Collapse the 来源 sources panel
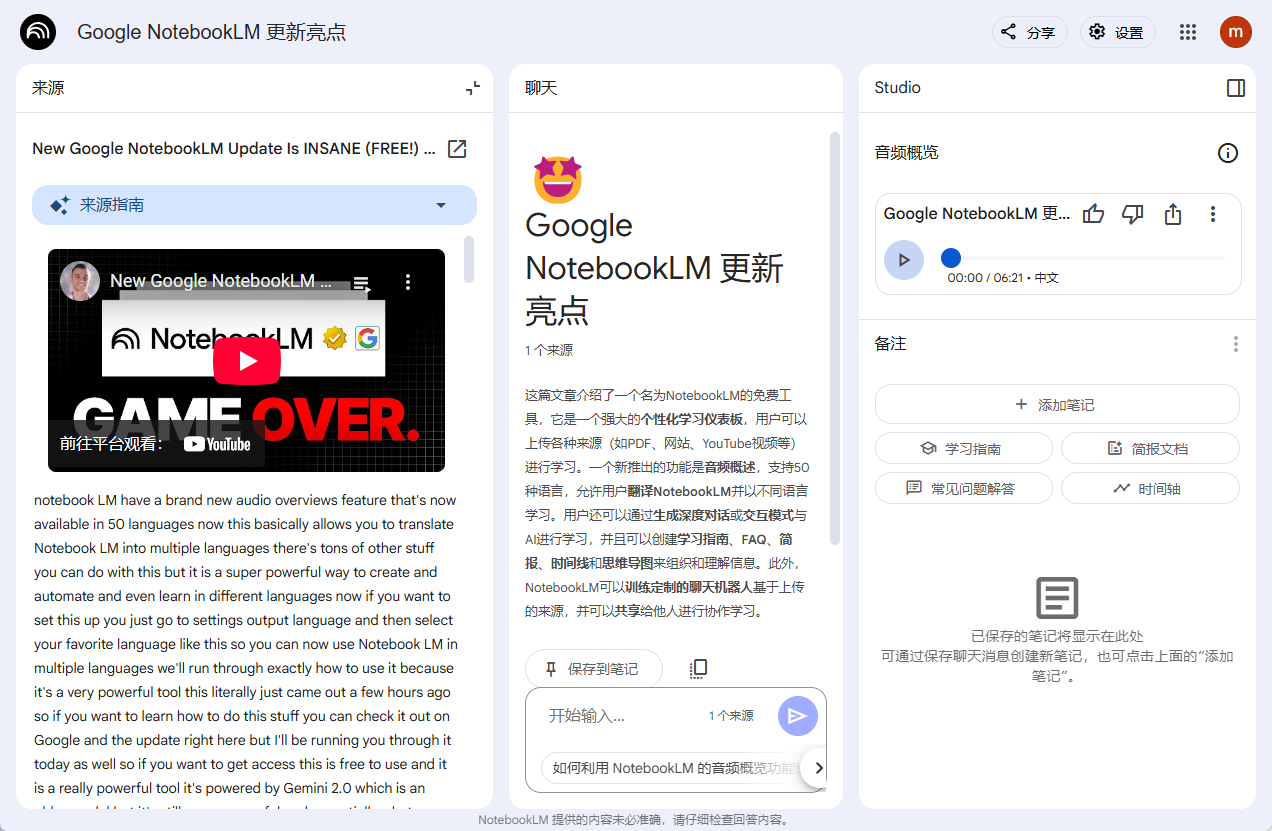Image resolution: width=1272 pixels, height=831 pixels. (473, 88)
